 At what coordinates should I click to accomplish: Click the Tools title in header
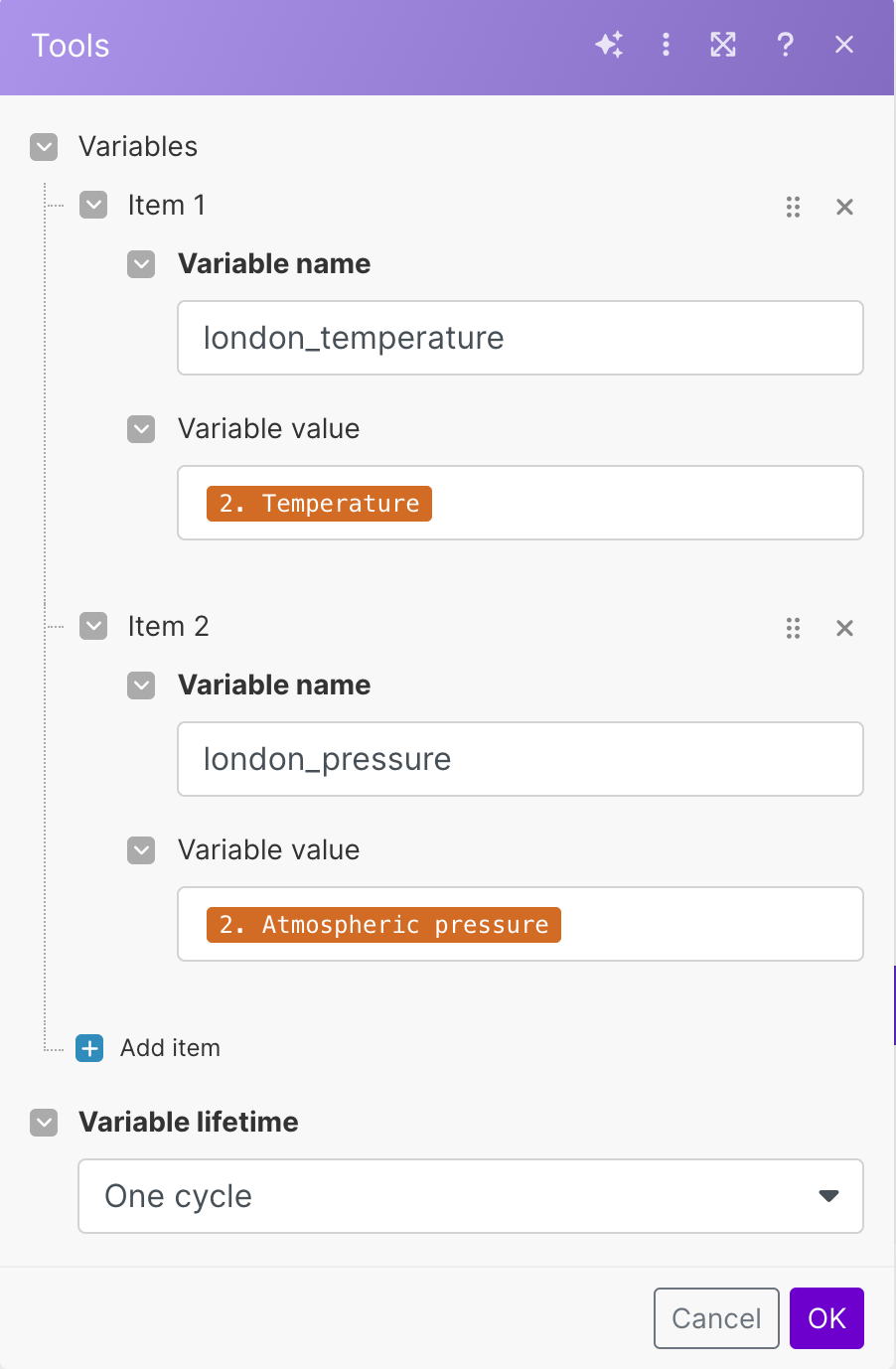coord(71,46)
